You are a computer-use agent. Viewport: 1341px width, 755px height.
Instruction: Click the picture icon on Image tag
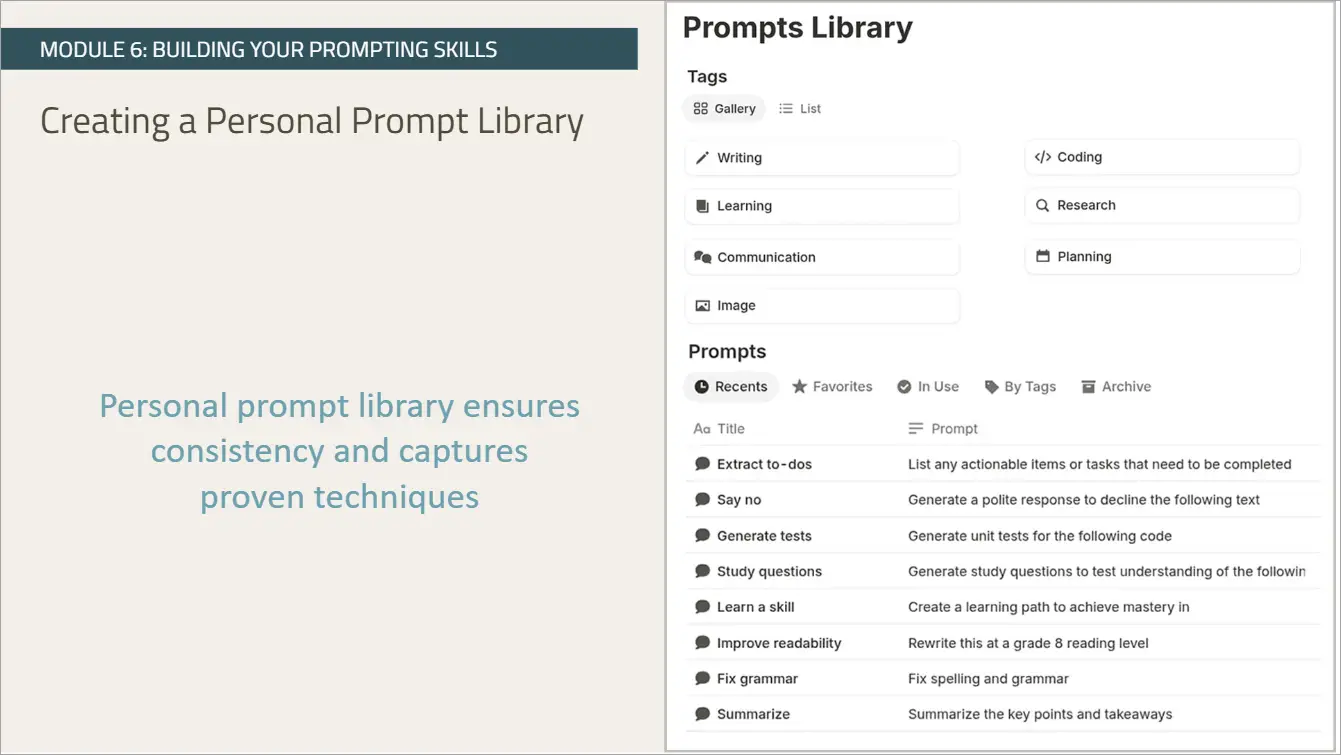coord(702,306)
